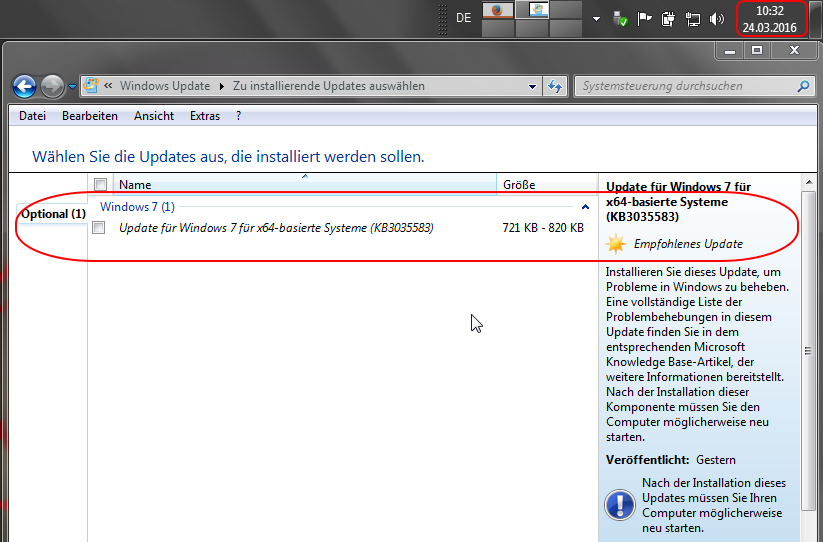Screen dimensions: 823x542
Task: Click the Windows Update breadcrumb
Action: click(x=165, y=86)
